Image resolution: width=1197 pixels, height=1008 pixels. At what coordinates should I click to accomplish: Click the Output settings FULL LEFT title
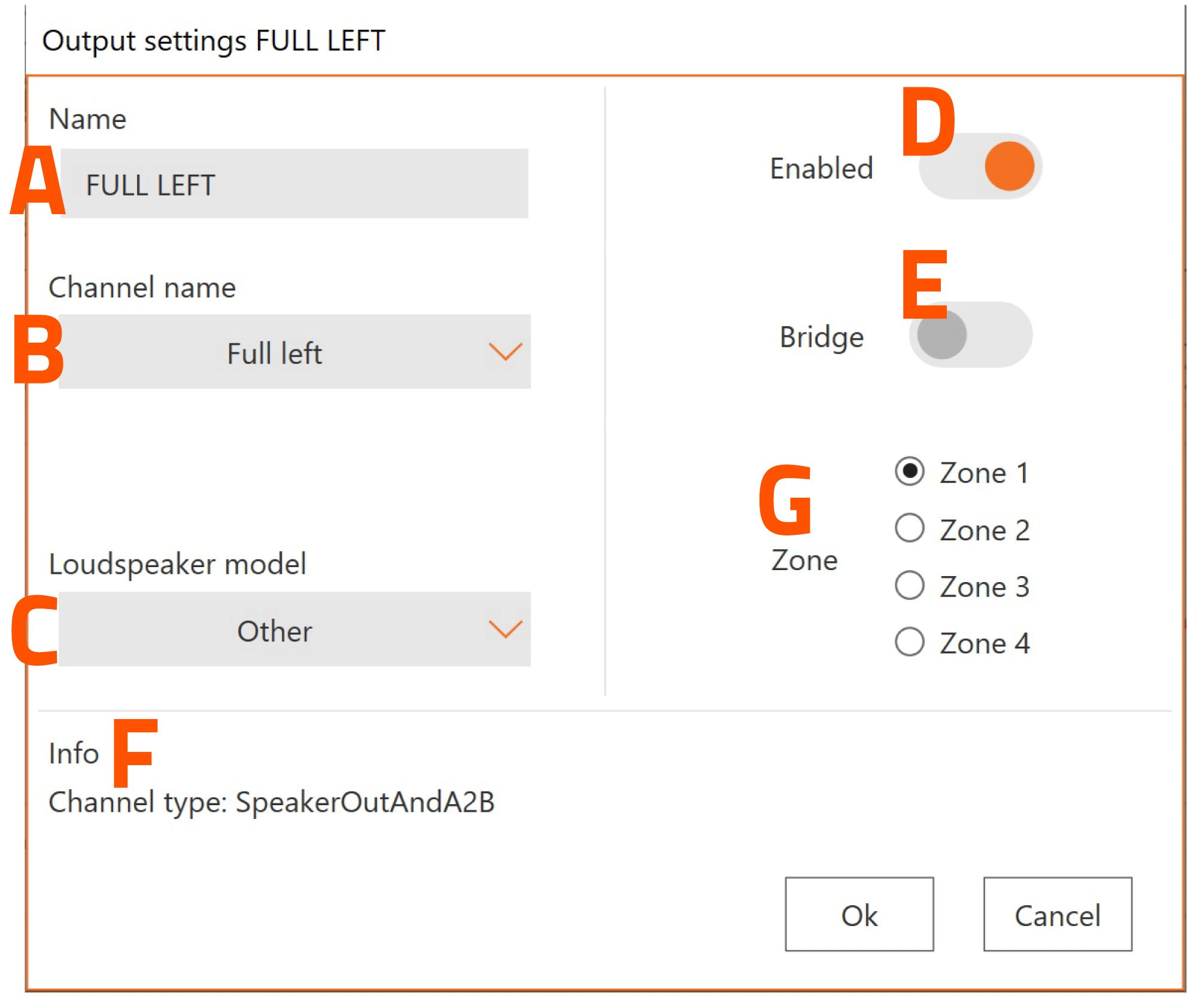coord(214,41)
